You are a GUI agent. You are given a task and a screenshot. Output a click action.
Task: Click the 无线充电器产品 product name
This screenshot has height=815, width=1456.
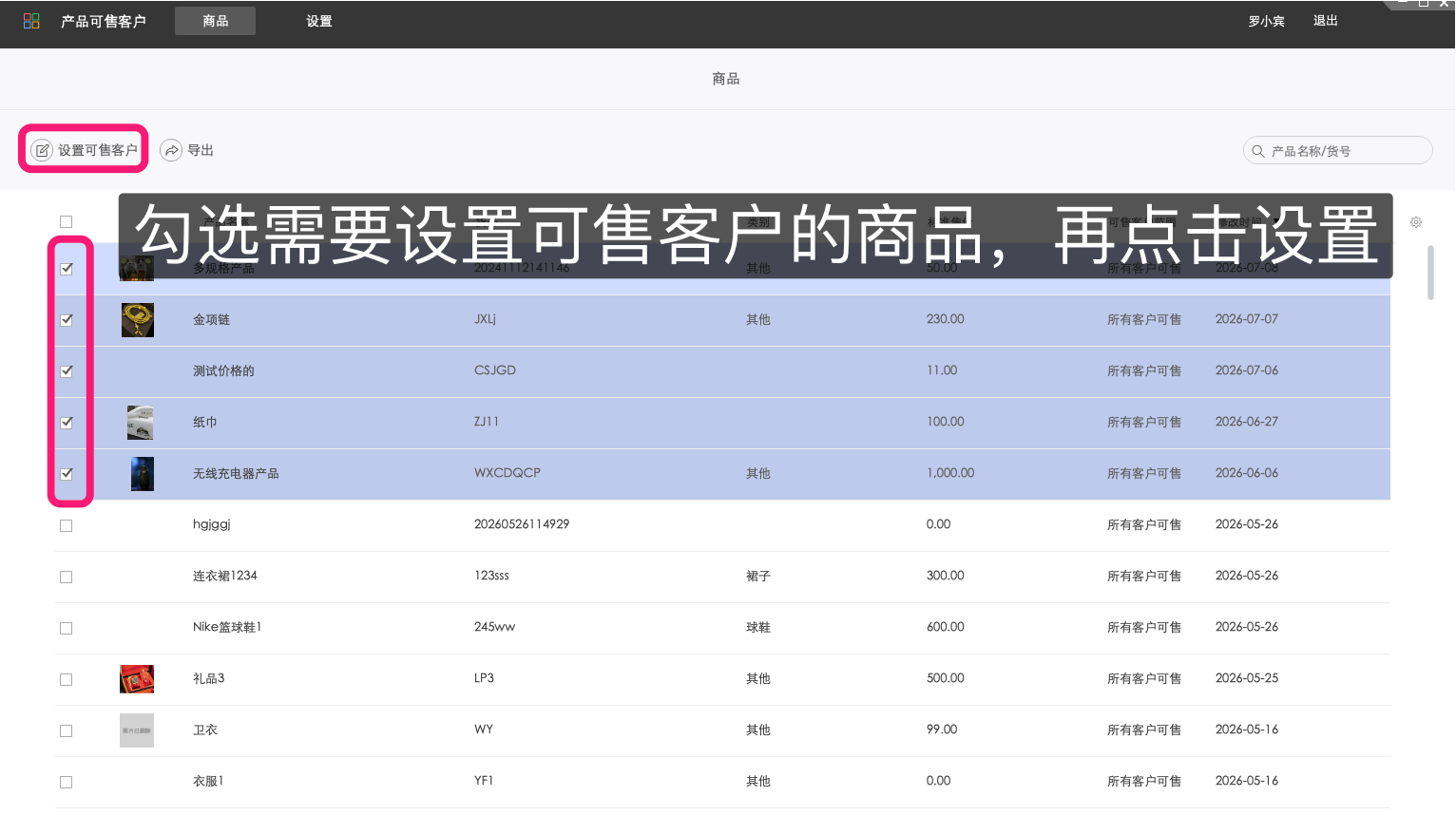(236, 474)
